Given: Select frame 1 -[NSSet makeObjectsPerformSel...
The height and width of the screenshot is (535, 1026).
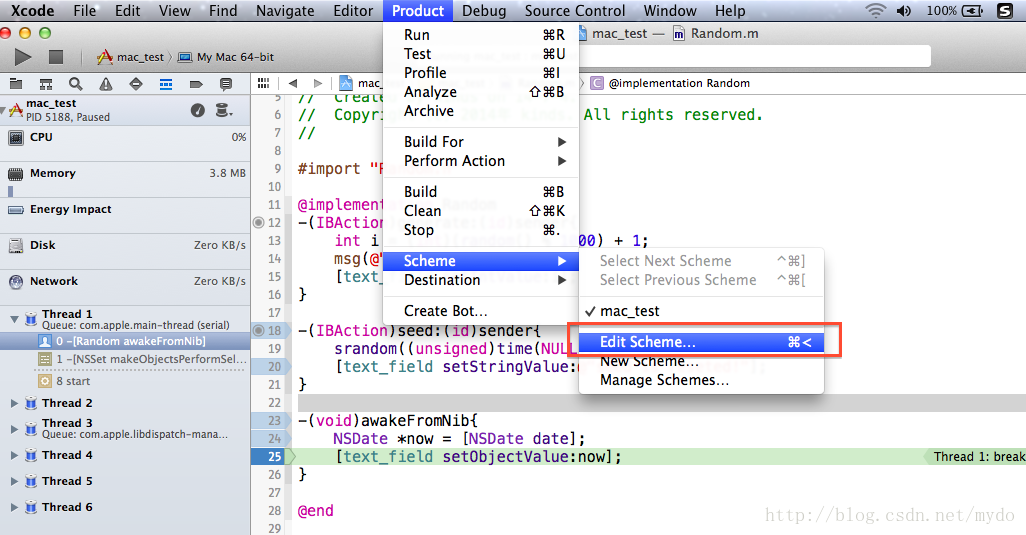Looking at the screenshot, I should (x=125, y=359).
